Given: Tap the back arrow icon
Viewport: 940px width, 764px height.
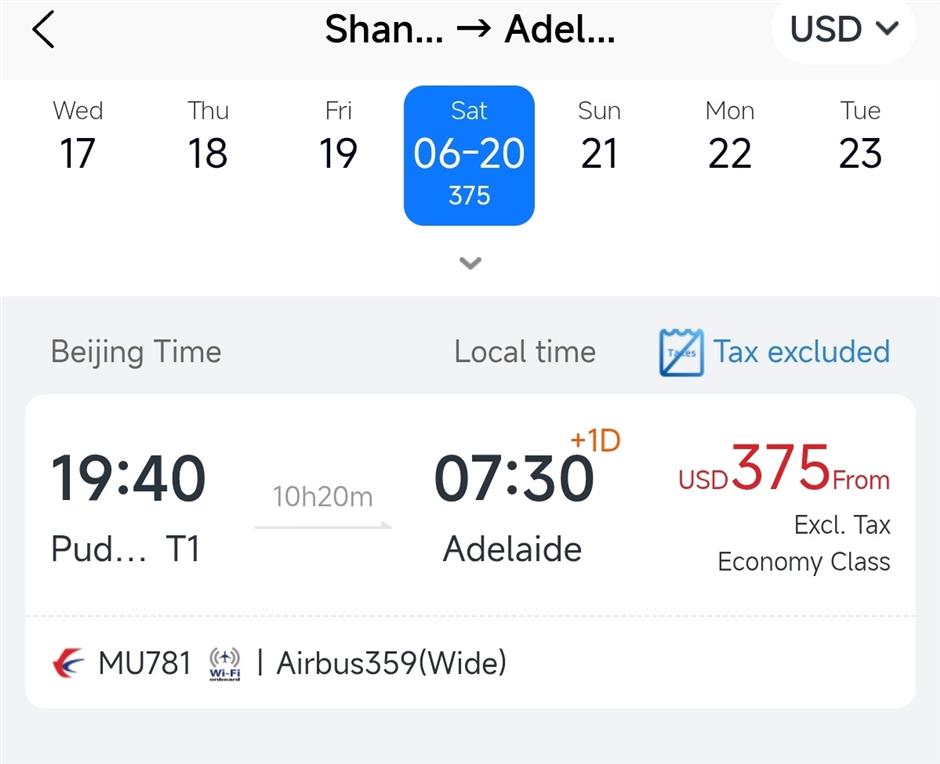Looking at the screenshot, I should (43, 30).
